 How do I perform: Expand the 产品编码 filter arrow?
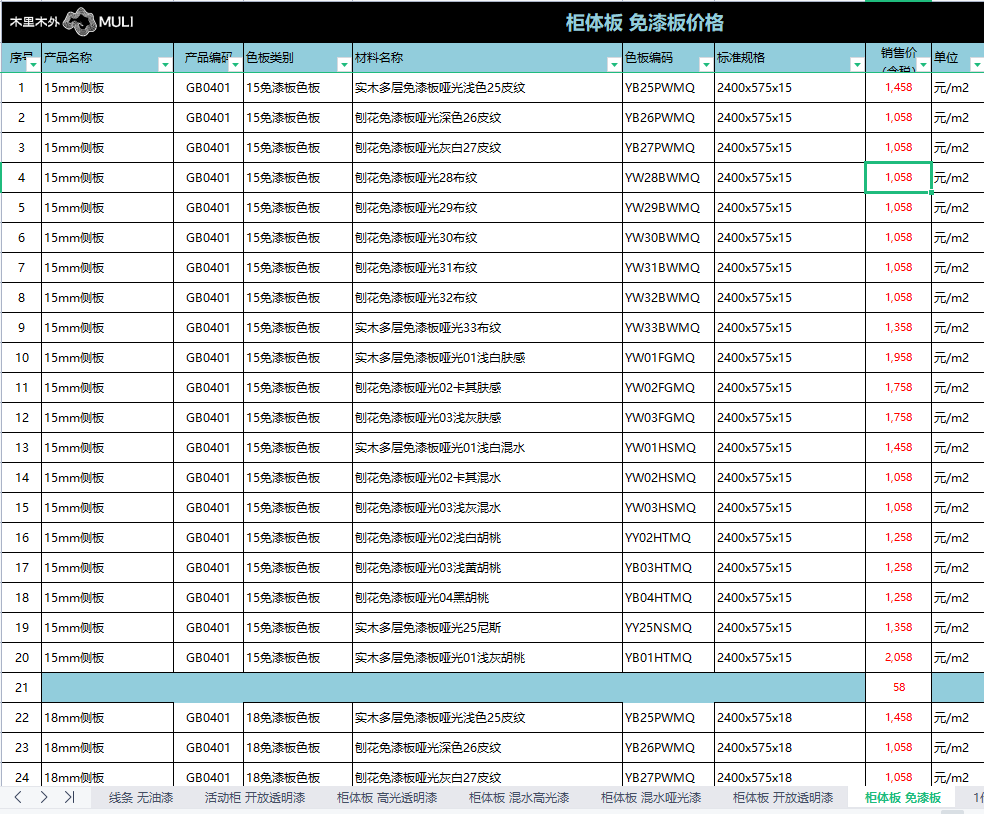[x=235, y=64]
